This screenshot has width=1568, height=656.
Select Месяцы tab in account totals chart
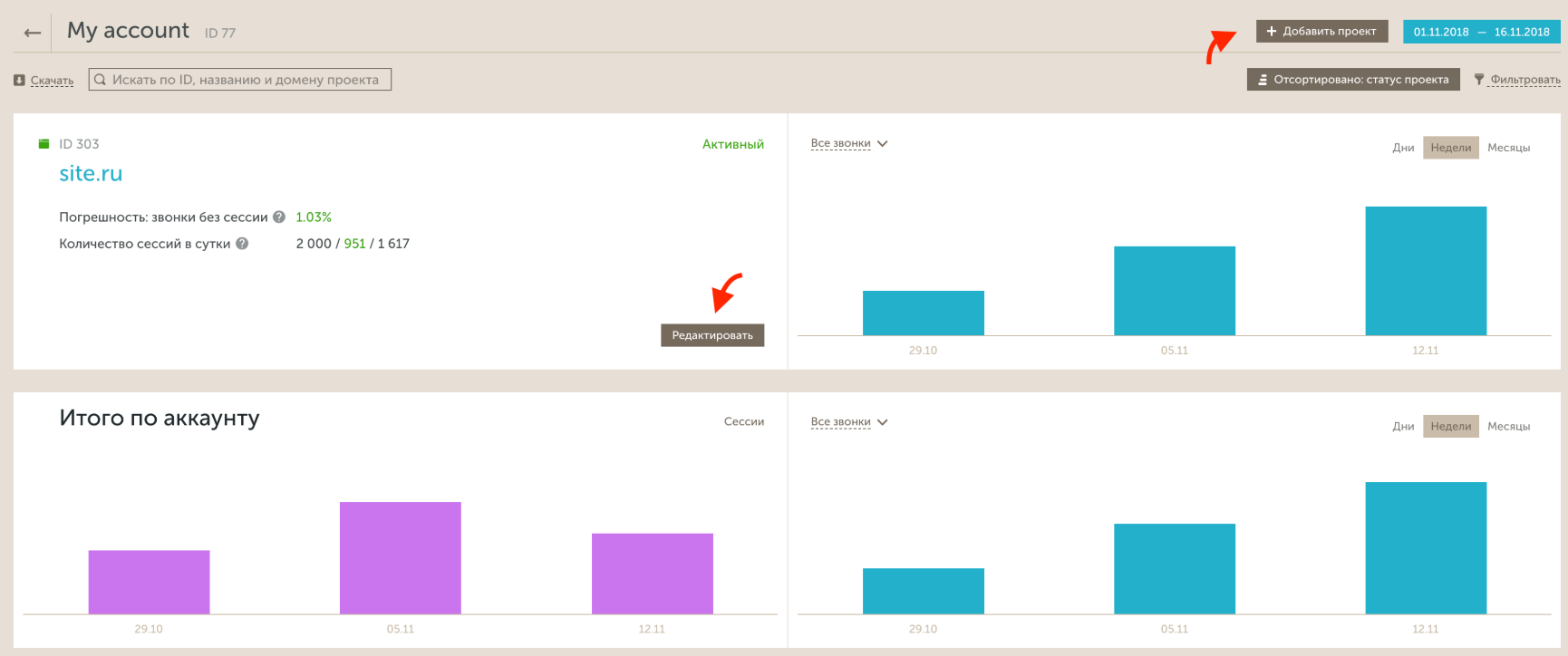pyautogui.click(x=1508, y=427)
